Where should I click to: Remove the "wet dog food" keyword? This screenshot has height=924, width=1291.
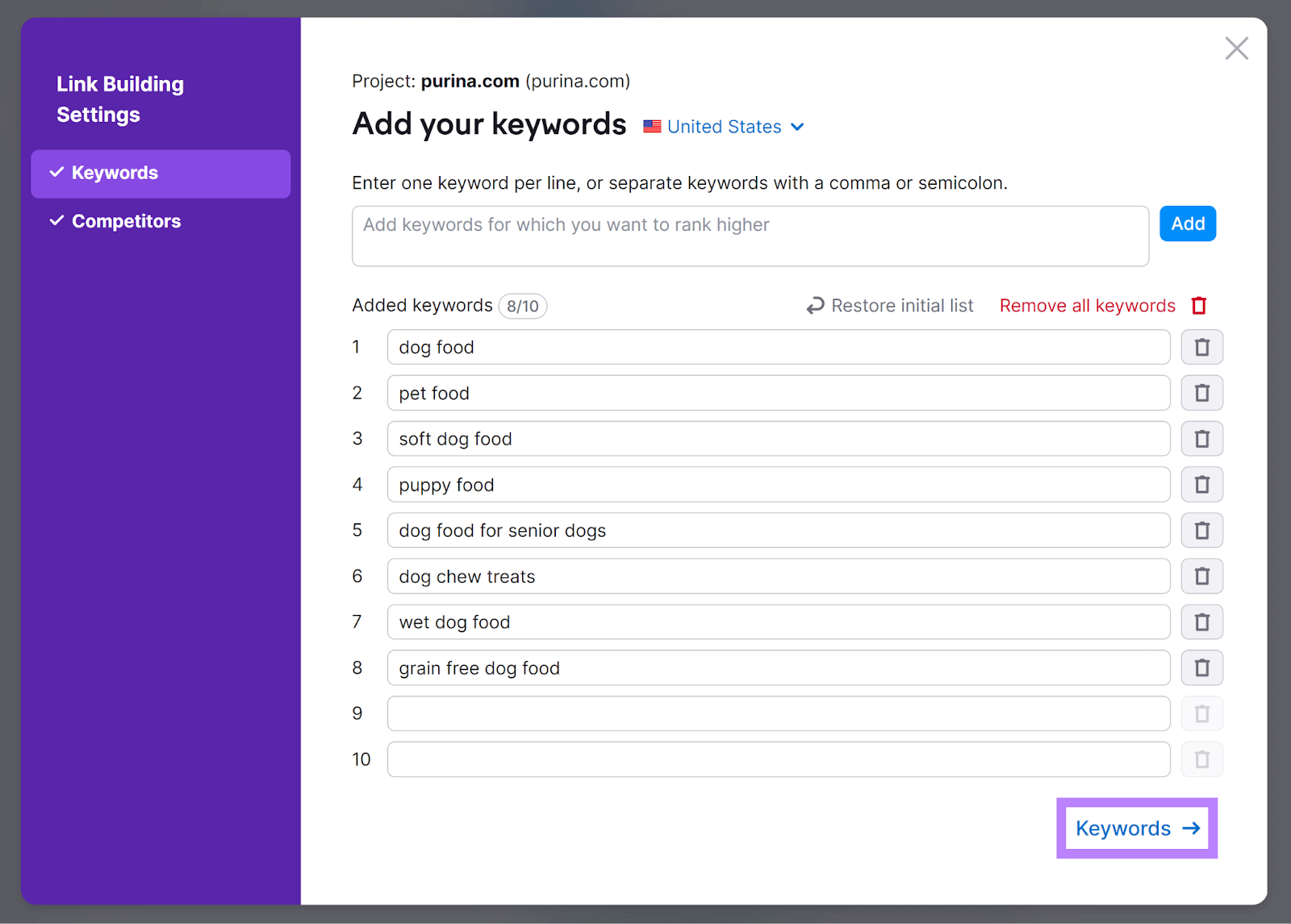coord(1201,621)
